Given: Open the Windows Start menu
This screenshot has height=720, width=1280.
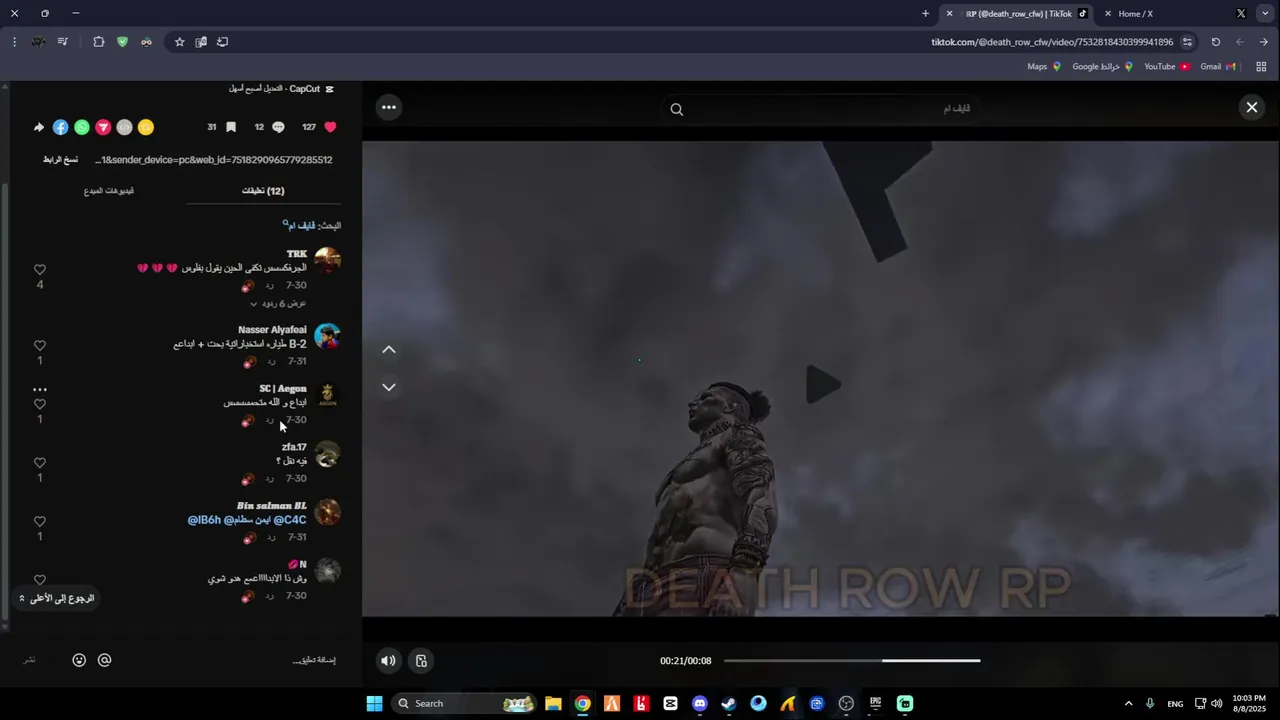Looking at the screenshot, I should [374, 703].
